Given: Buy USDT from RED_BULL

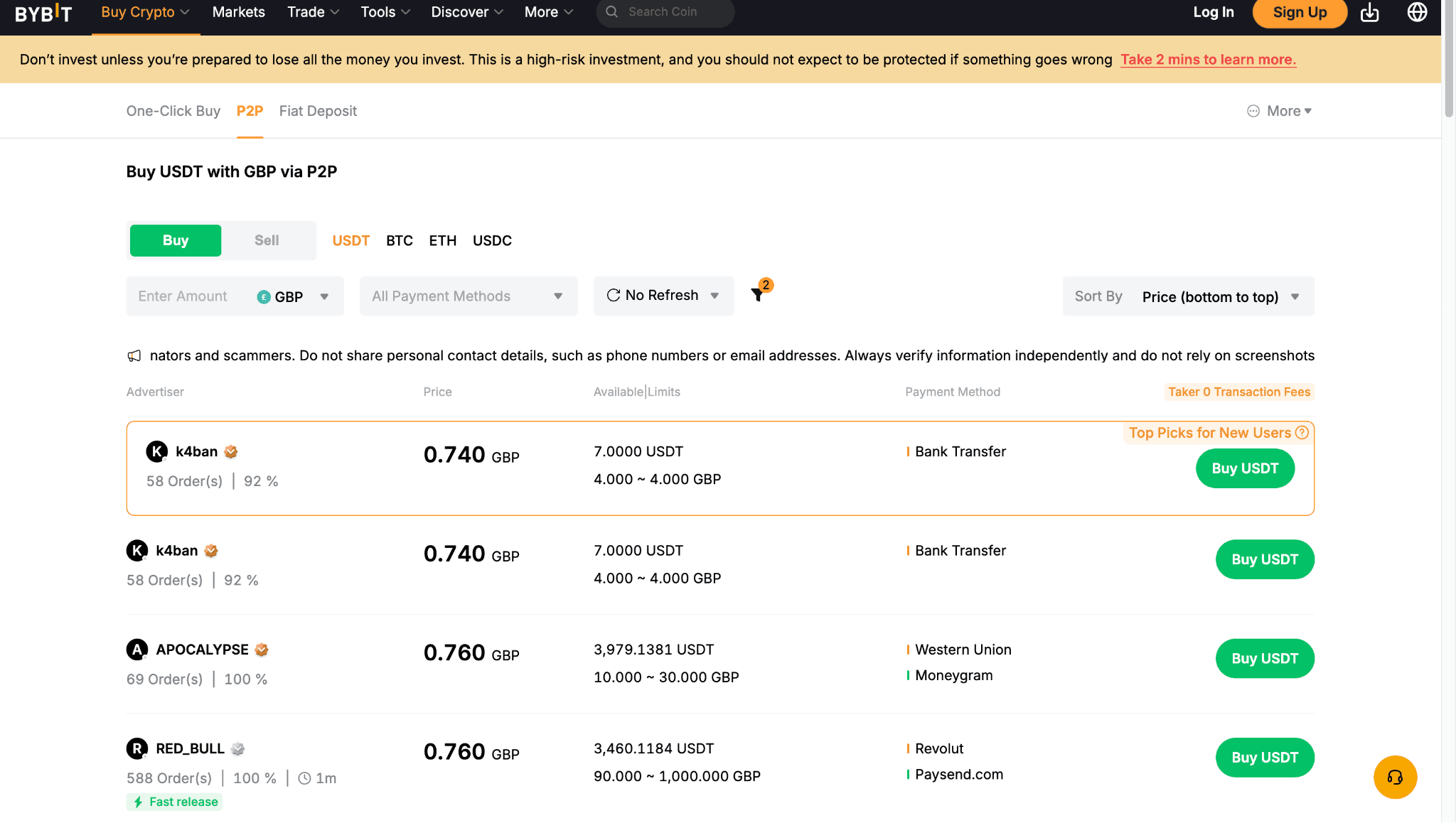Looking at the screenshot, I should coord(1265,758).
